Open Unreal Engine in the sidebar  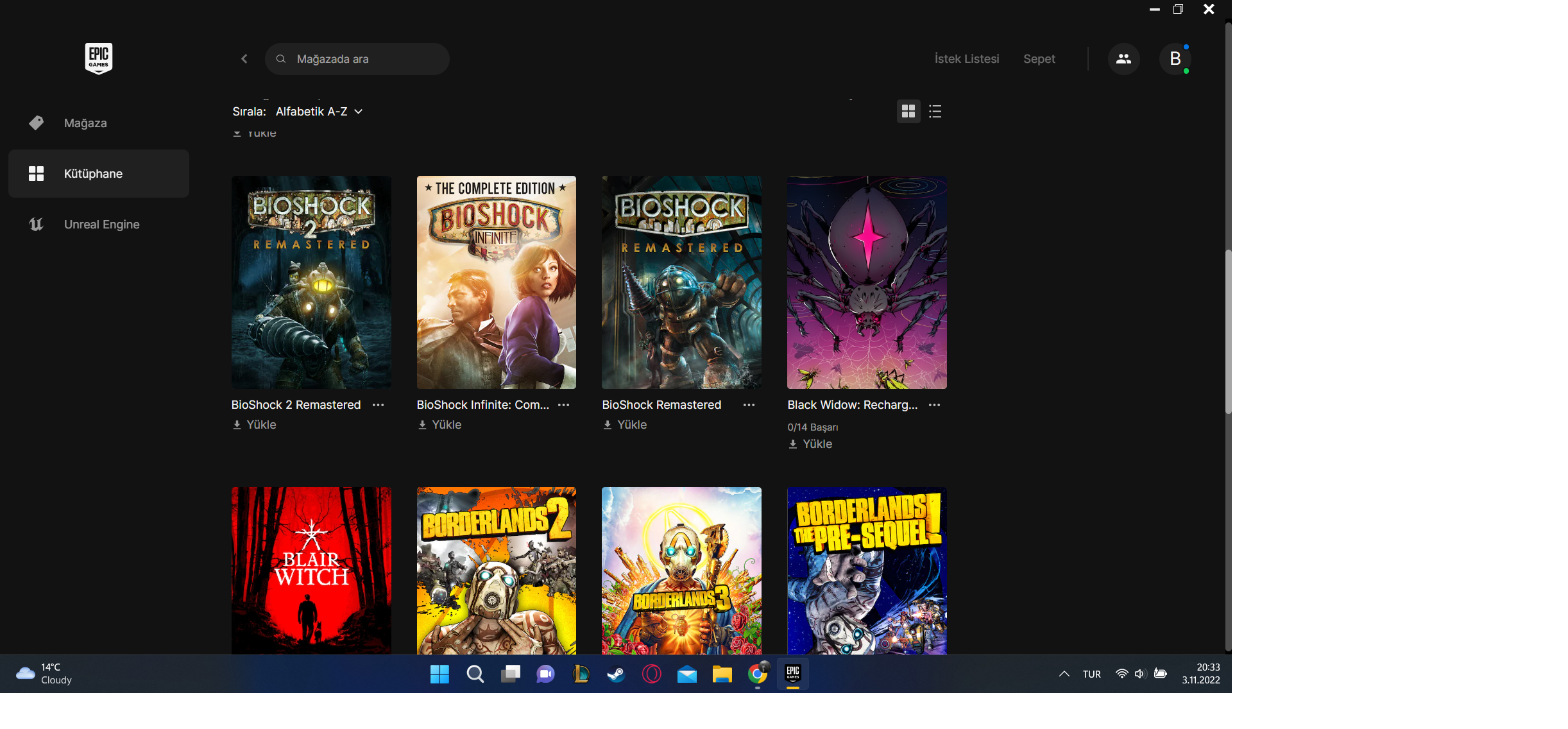(x=99, y=225)
